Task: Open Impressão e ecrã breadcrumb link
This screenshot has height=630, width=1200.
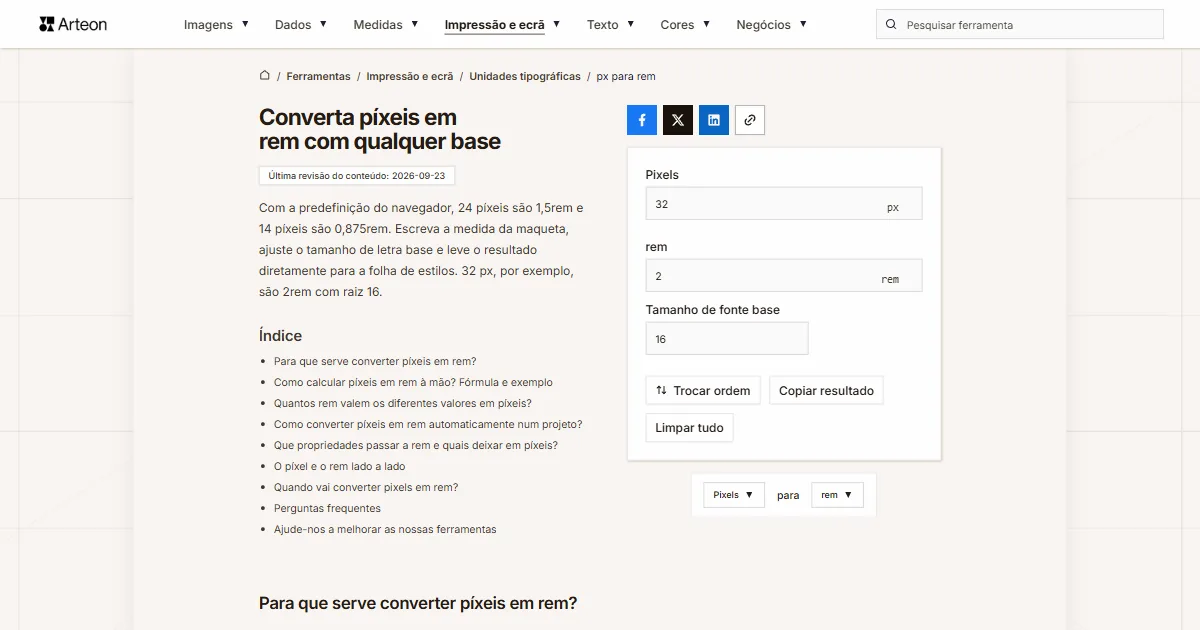Action: (410, 76)
